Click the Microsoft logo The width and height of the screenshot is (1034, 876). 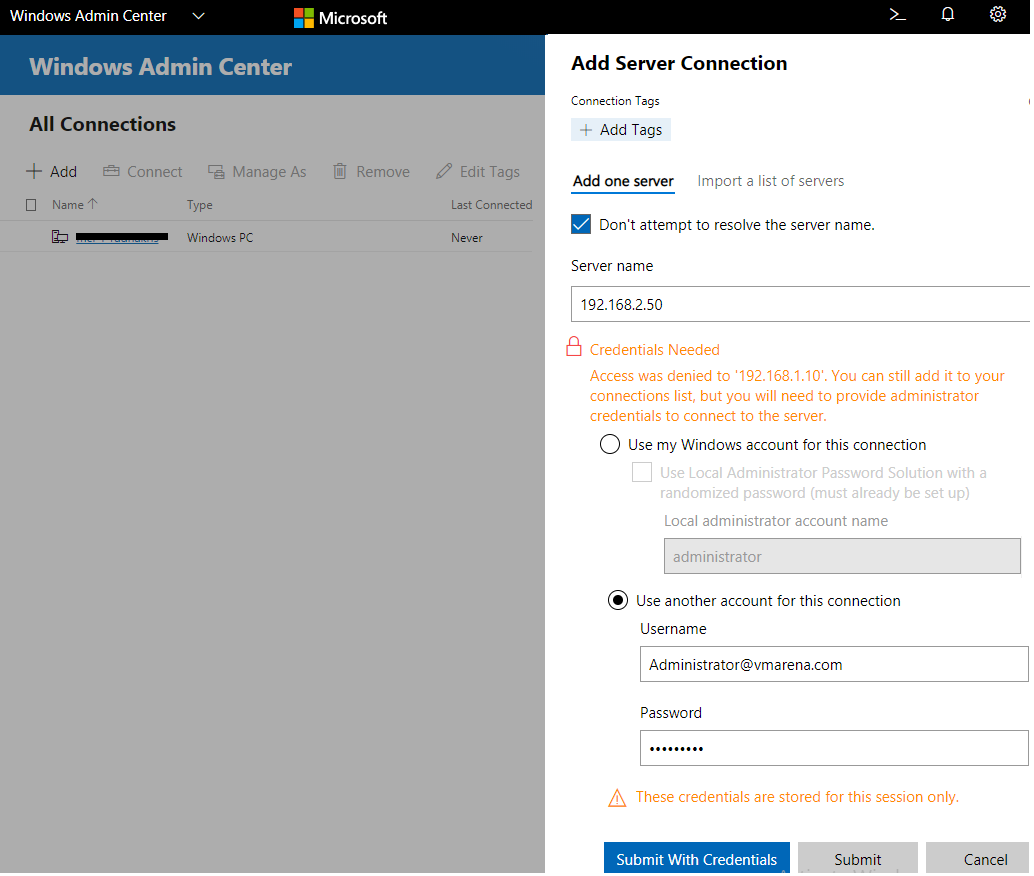pos(340,18)
